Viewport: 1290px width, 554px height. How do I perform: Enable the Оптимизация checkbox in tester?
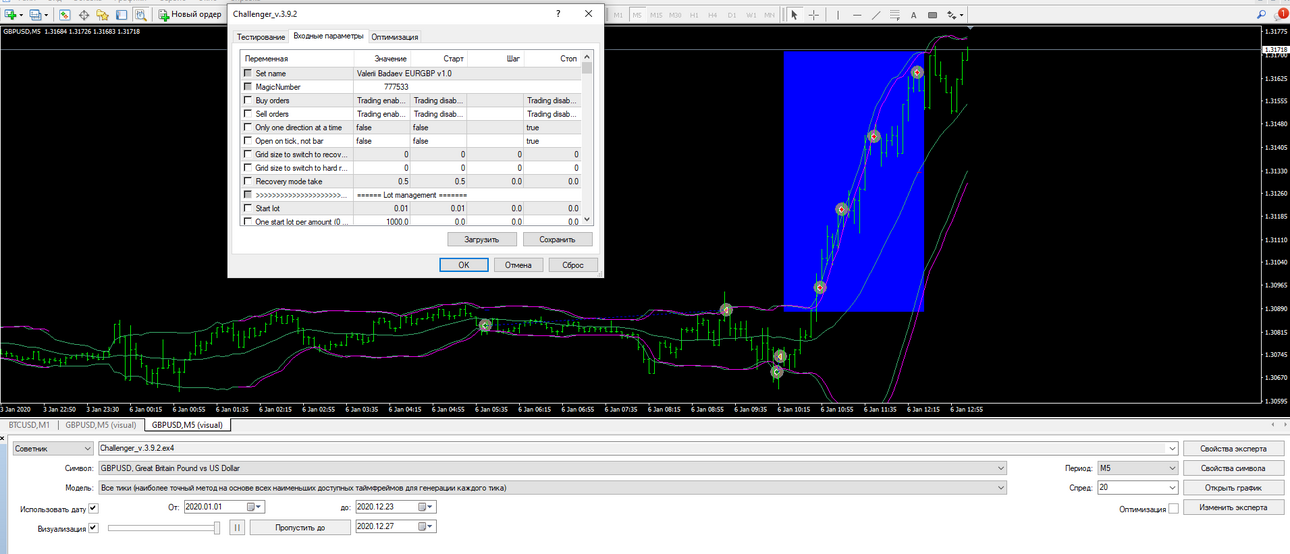click(1174, 508)
